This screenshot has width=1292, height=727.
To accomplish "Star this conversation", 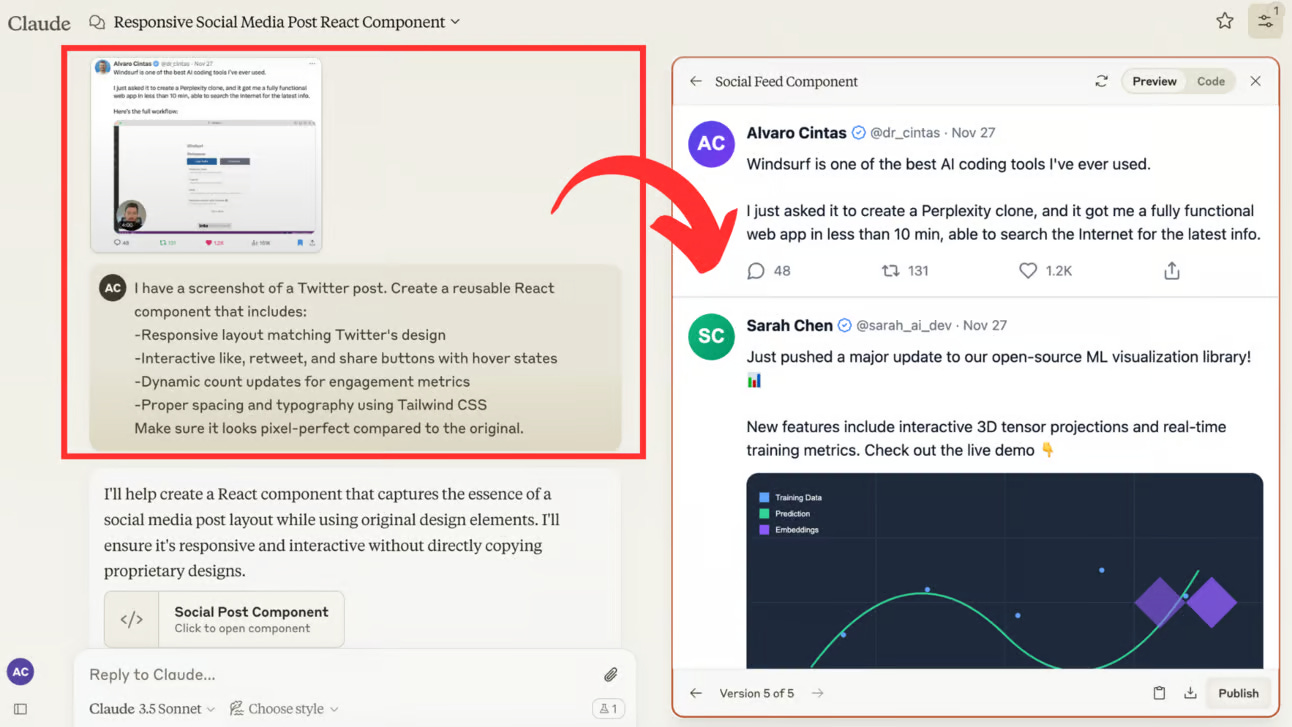I will click(1225, 21).
